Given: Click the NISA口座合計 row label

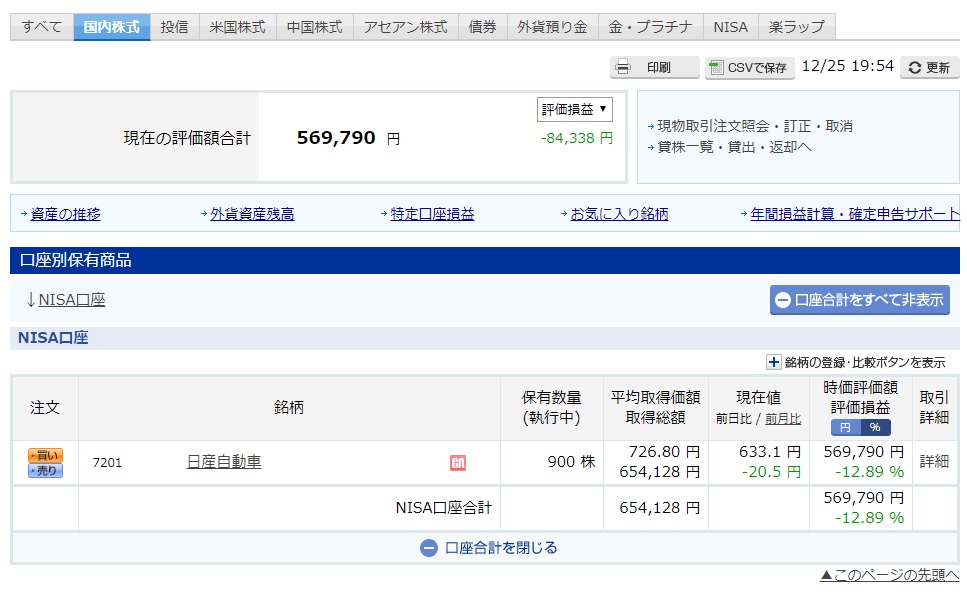Looking at the screenshot, I should tap(444, 508).
